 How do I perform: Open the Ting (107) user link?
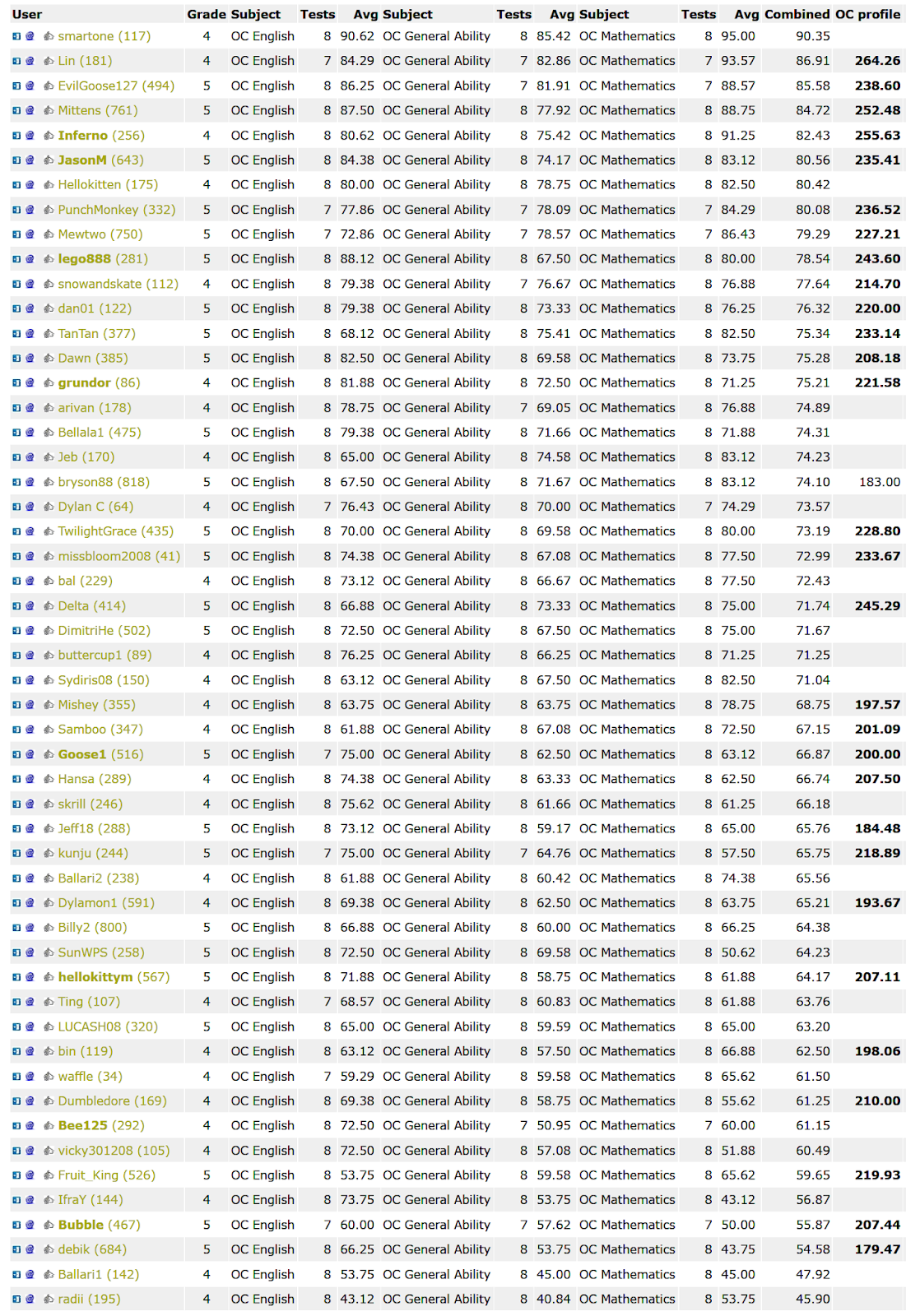[89, 1002]
